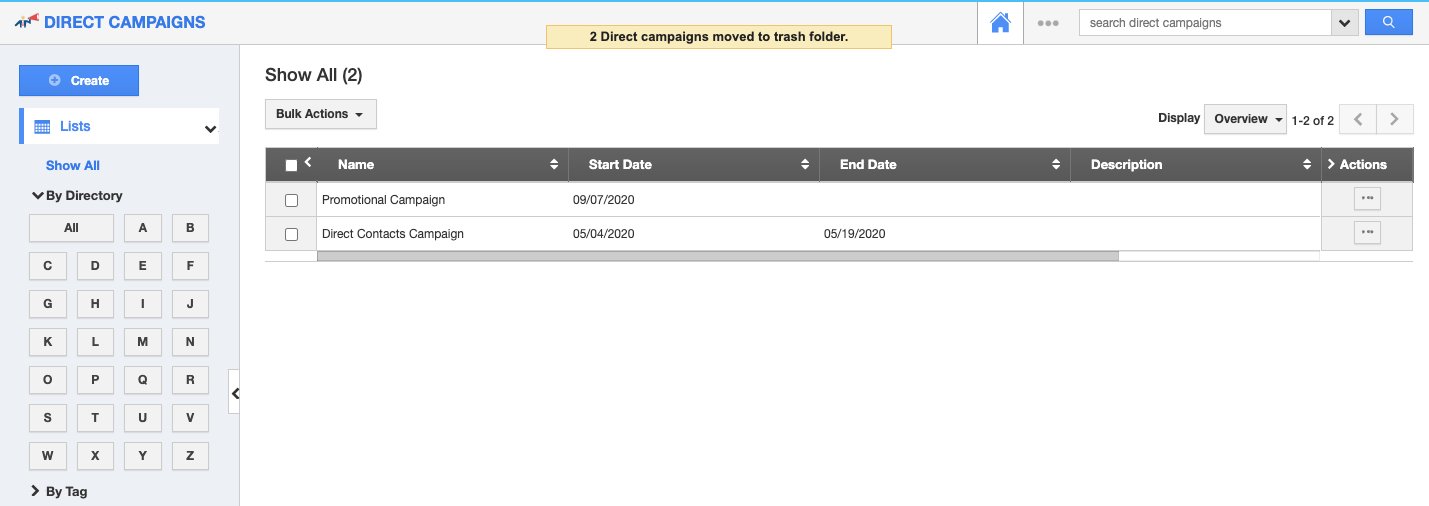Expand the By Tag section
This screenshot has height=506, width=1429.
(x=59, y=492)
